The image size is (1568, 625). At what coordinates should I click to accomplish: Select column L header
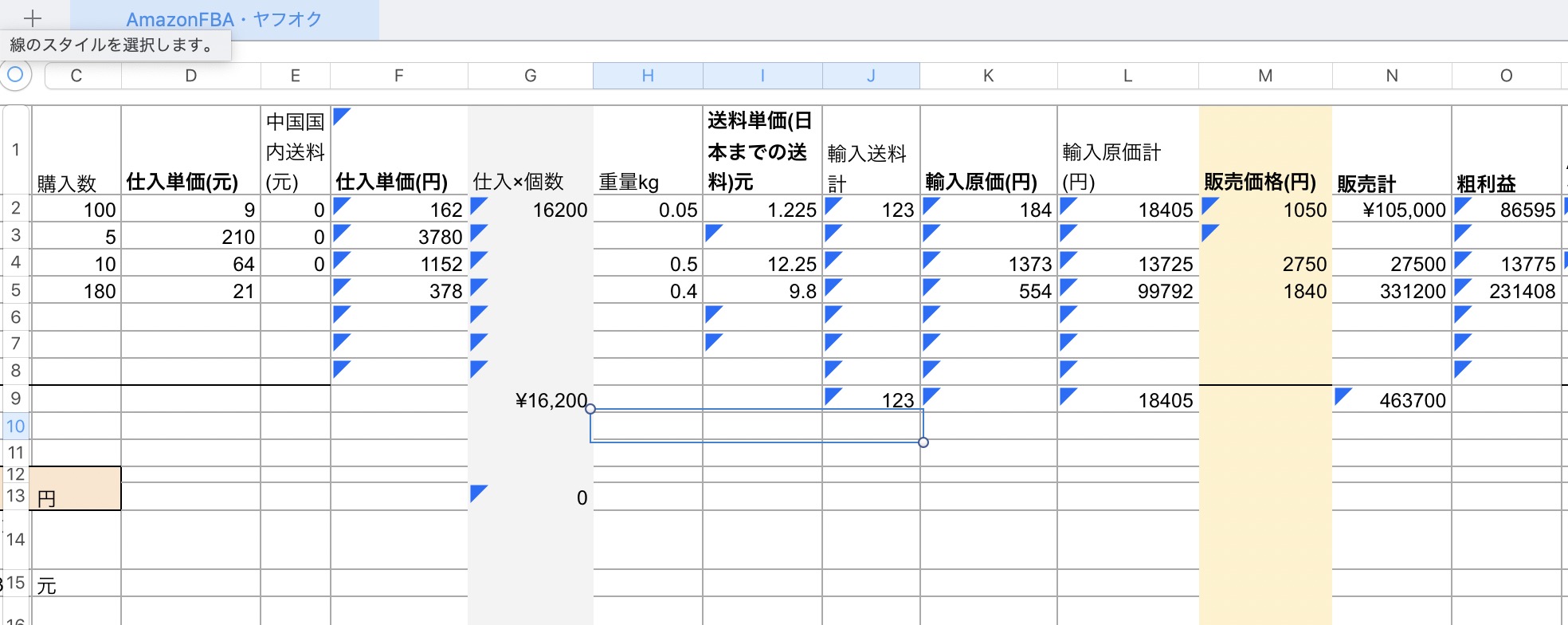click(1128, 76)
